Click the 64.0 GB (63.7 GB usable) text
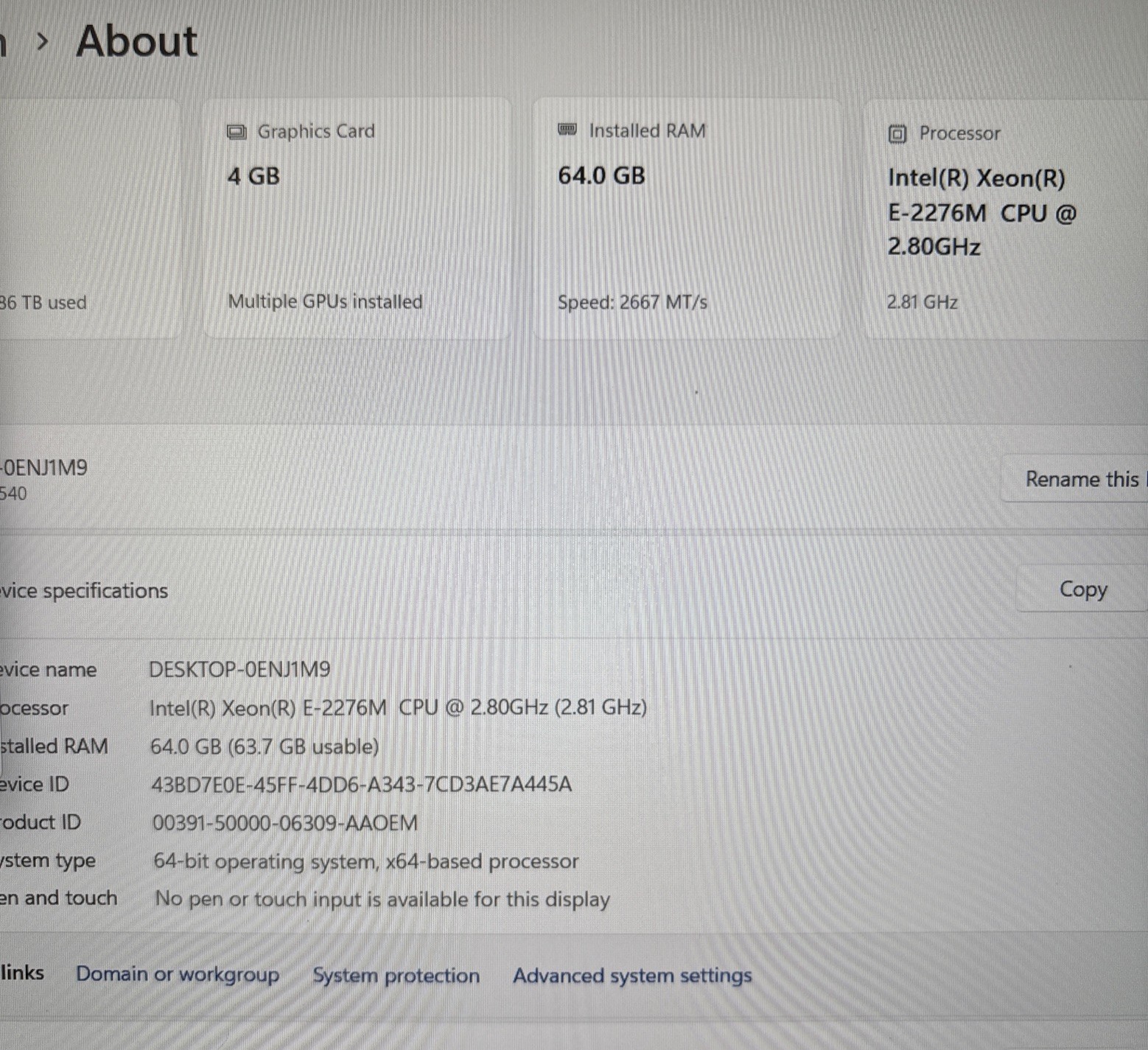The width and height of the screenshot is (1148, 1050). pyautogui.click(x=265, y=746)
